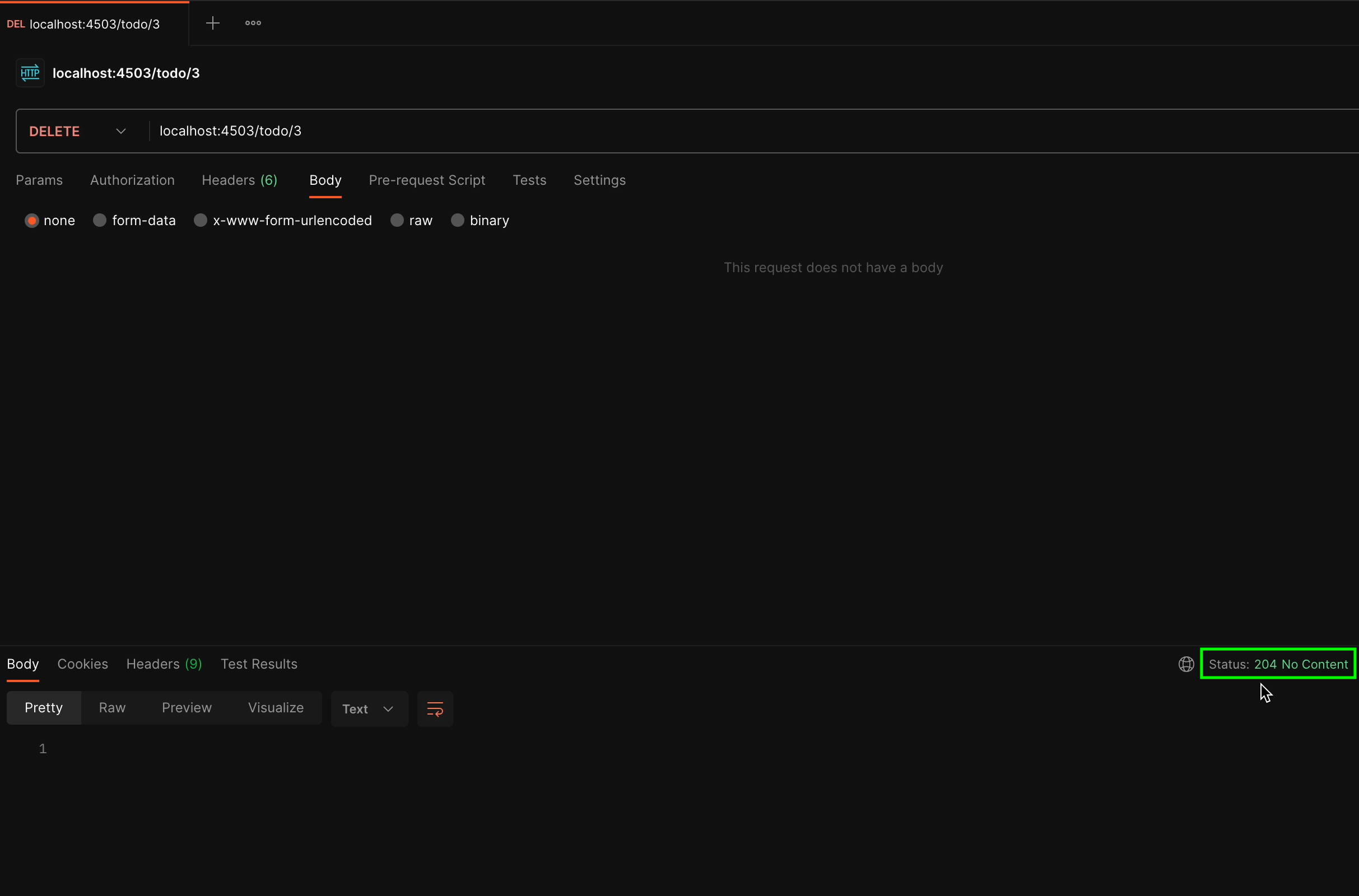
Task: Open the tab options three-dot menu
Action: pos(253,24)
